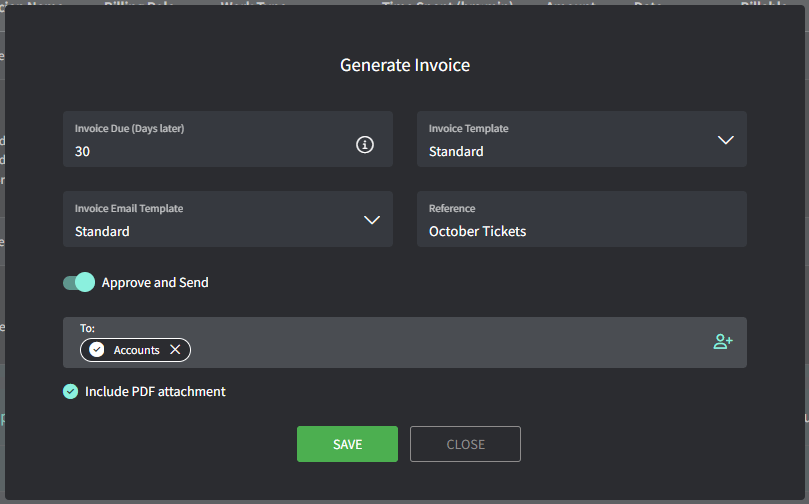
Task: Click the checkmark icon in Accounts chip
Action: [x=96, y=350]
